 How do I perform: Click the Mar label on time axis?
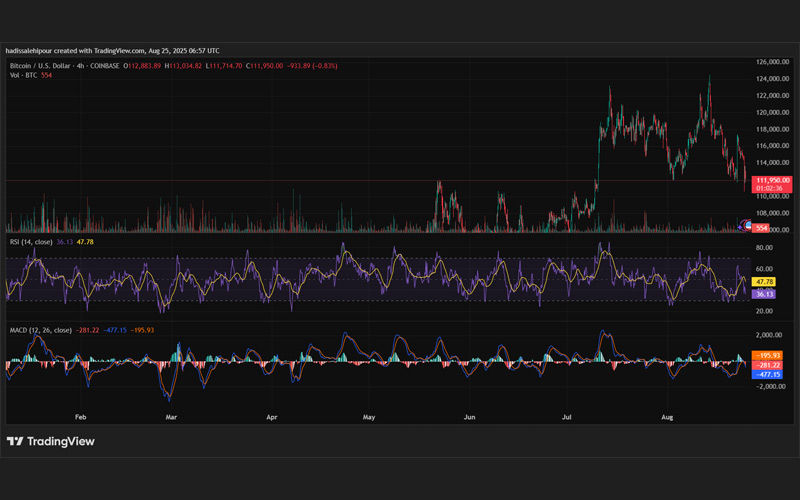coord(171,417)
